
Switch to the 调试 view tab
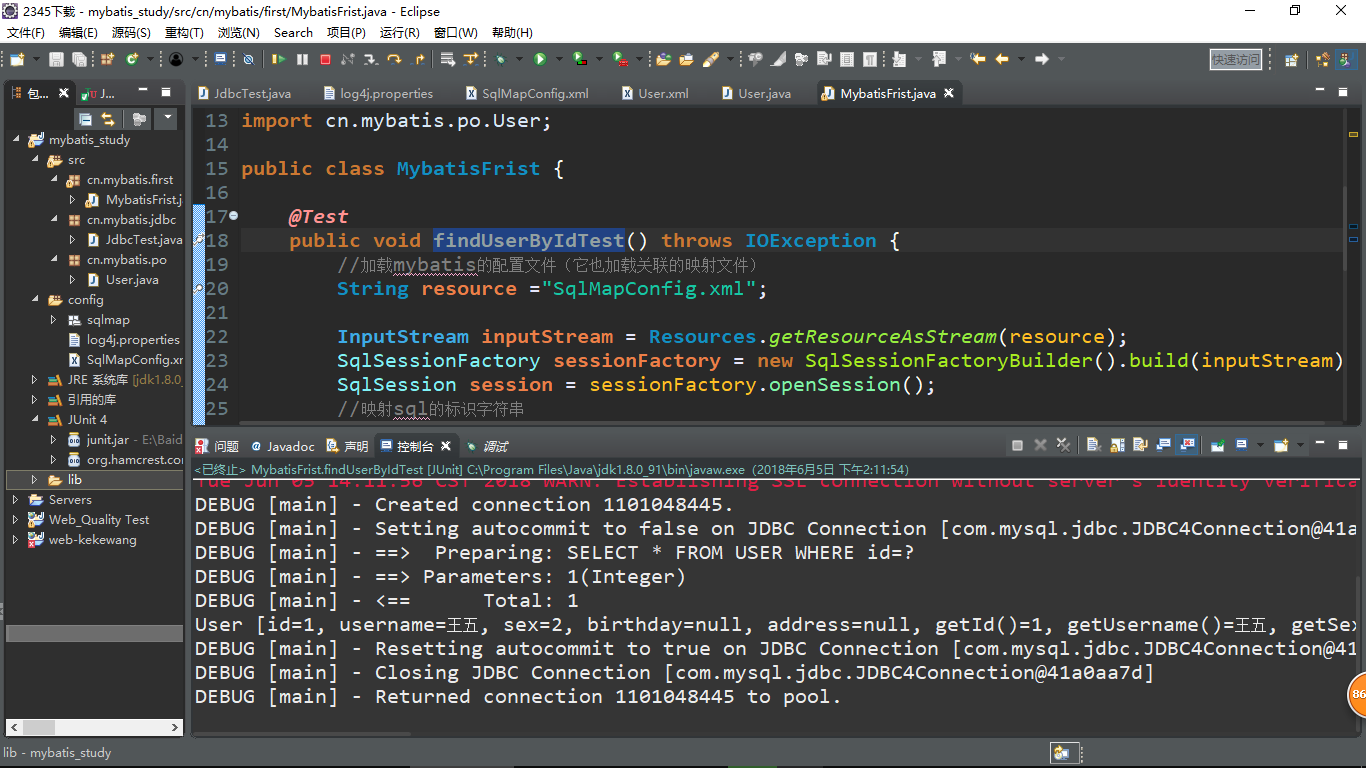pos(486,446)
